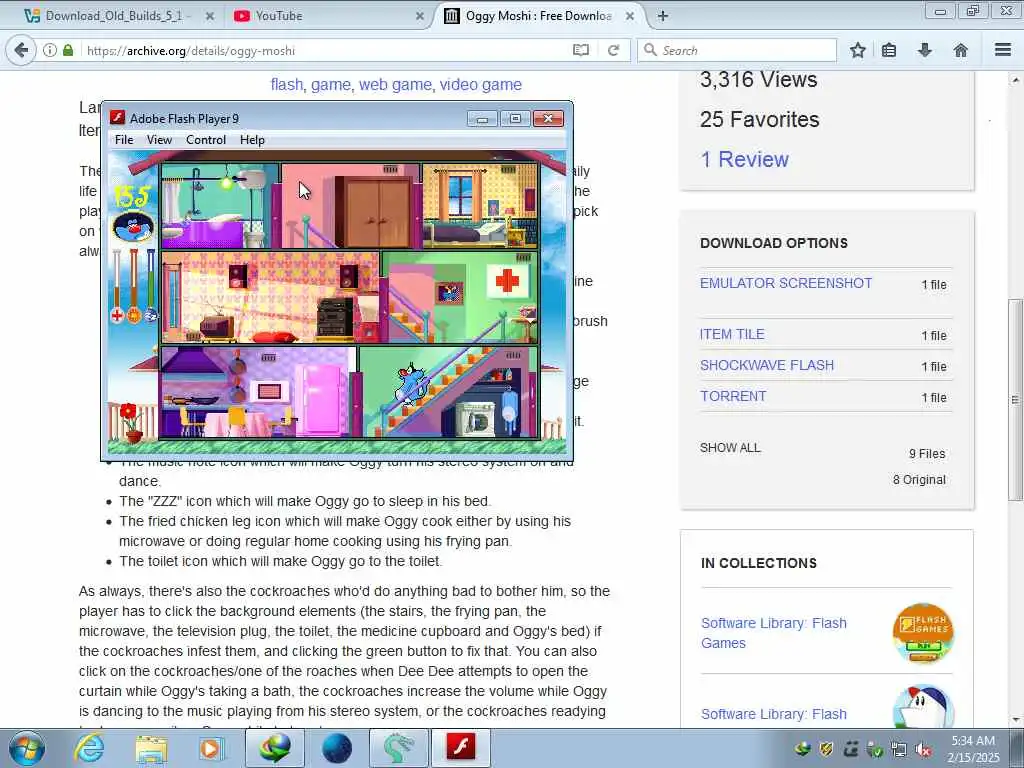Screen dimensions: 1024x768
Task: Click the yellow shield tray icon
Action: (826, 750)
